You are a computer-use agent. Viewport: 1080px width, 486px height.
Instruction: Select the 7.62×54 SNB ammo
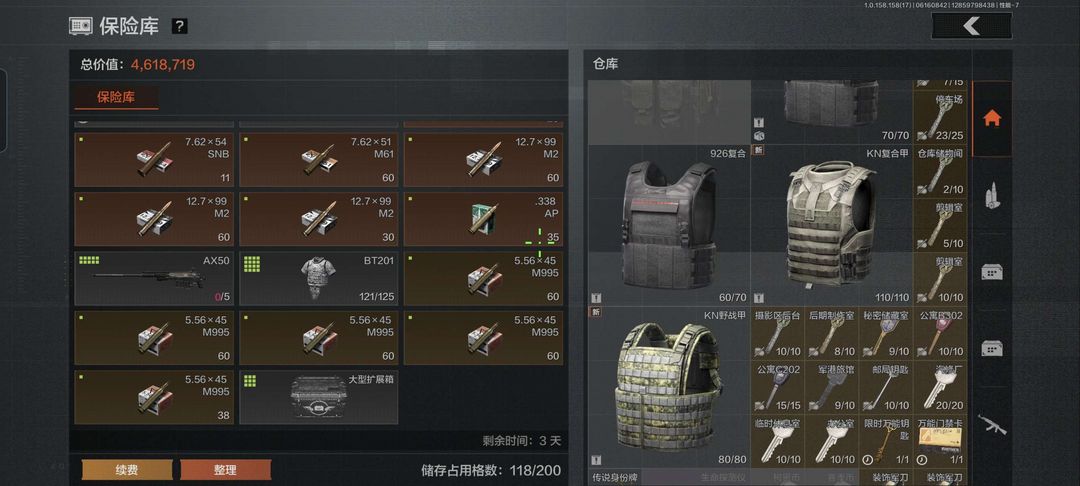pyautogui.click(x=154, y=160)
